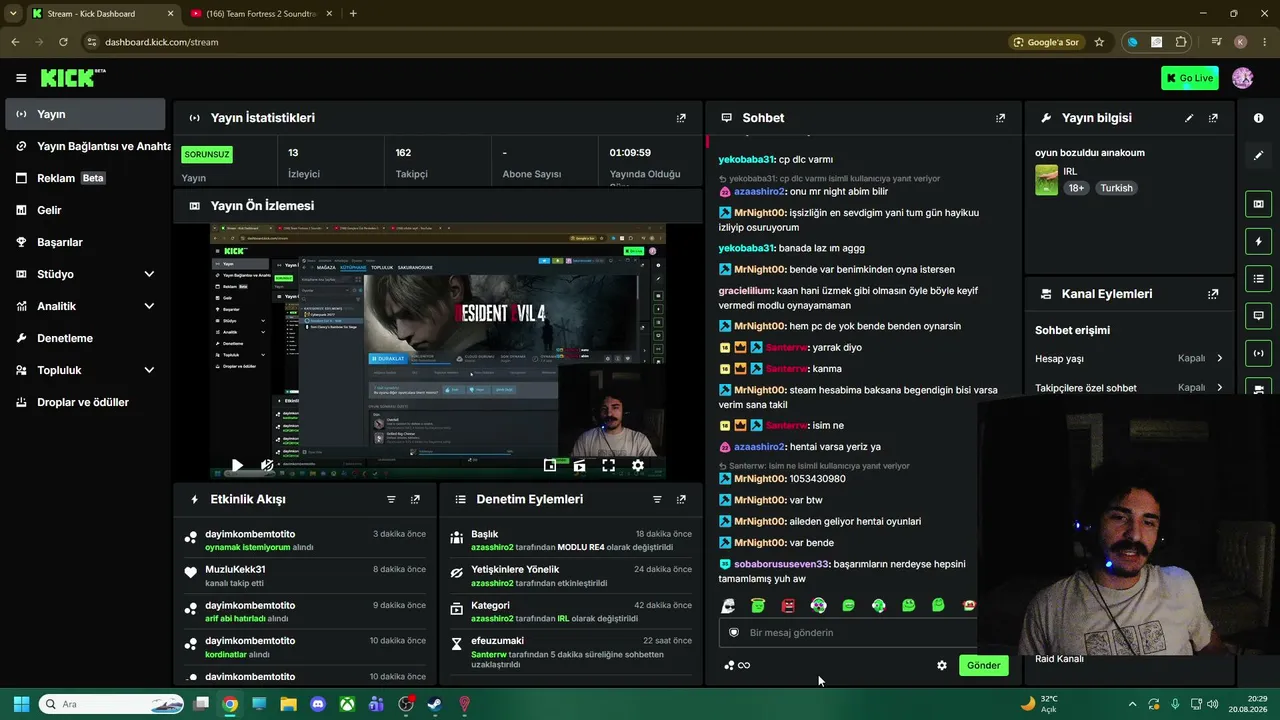Open Steam from the taskbar
Viewport: 1280px width, 720px height.
[435, 704]
